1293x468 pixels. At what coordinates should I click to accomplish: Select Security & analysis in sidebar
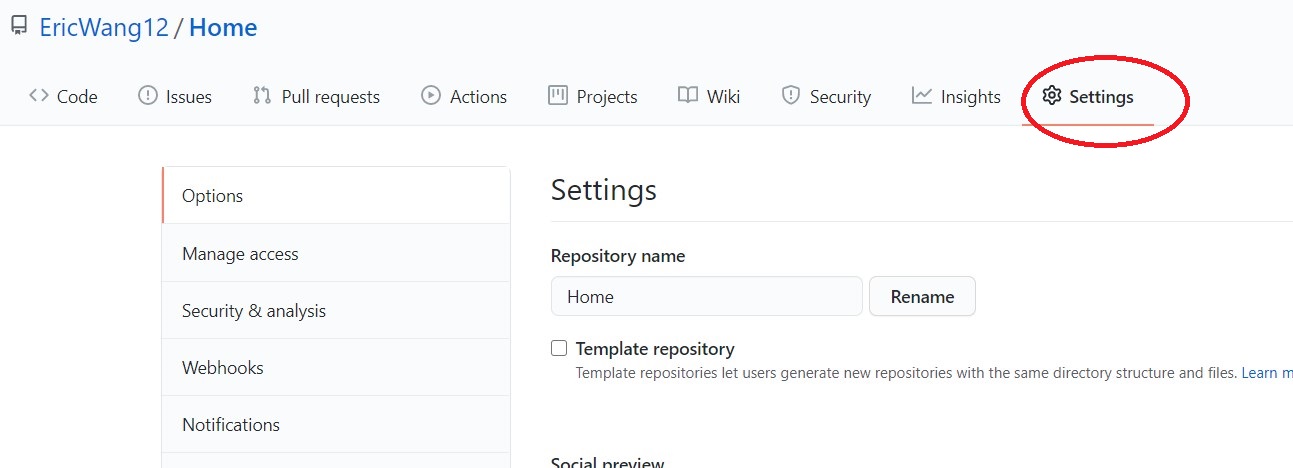336,311
